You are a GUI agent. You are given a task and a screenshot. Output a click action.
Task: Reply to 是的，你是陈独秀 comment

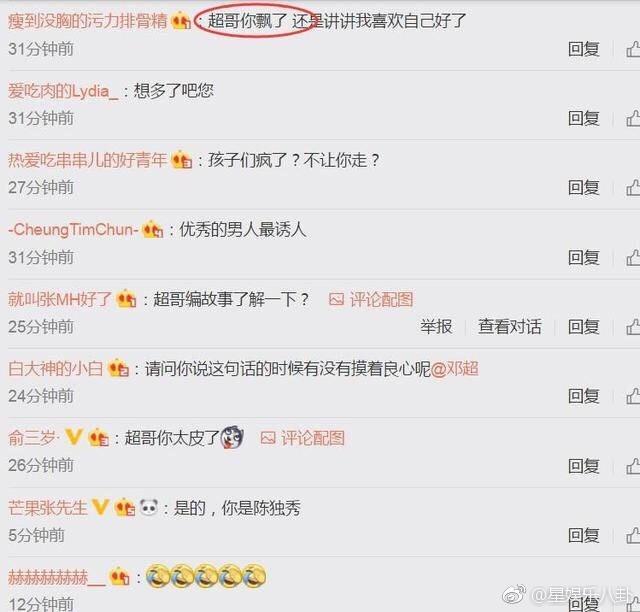584,535
